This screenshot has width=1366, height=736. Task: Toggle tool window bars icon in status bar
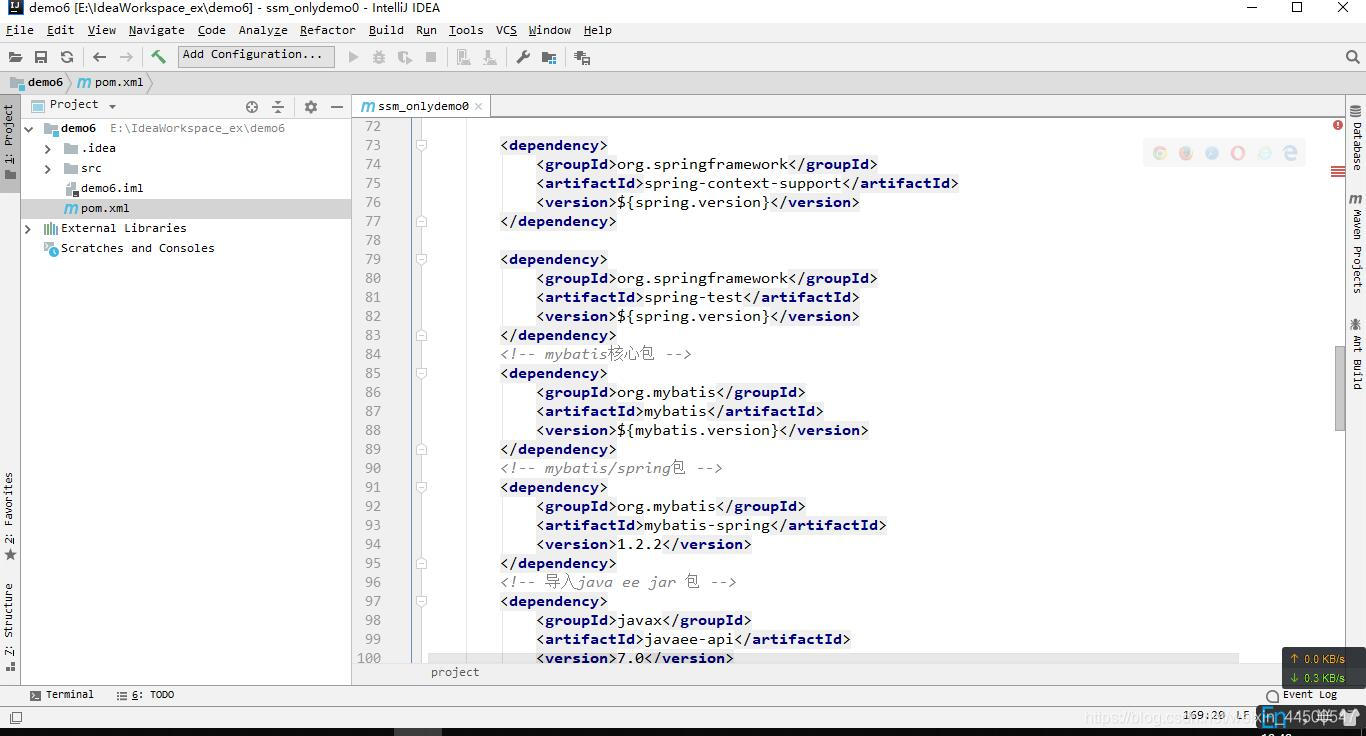[15, 717]
